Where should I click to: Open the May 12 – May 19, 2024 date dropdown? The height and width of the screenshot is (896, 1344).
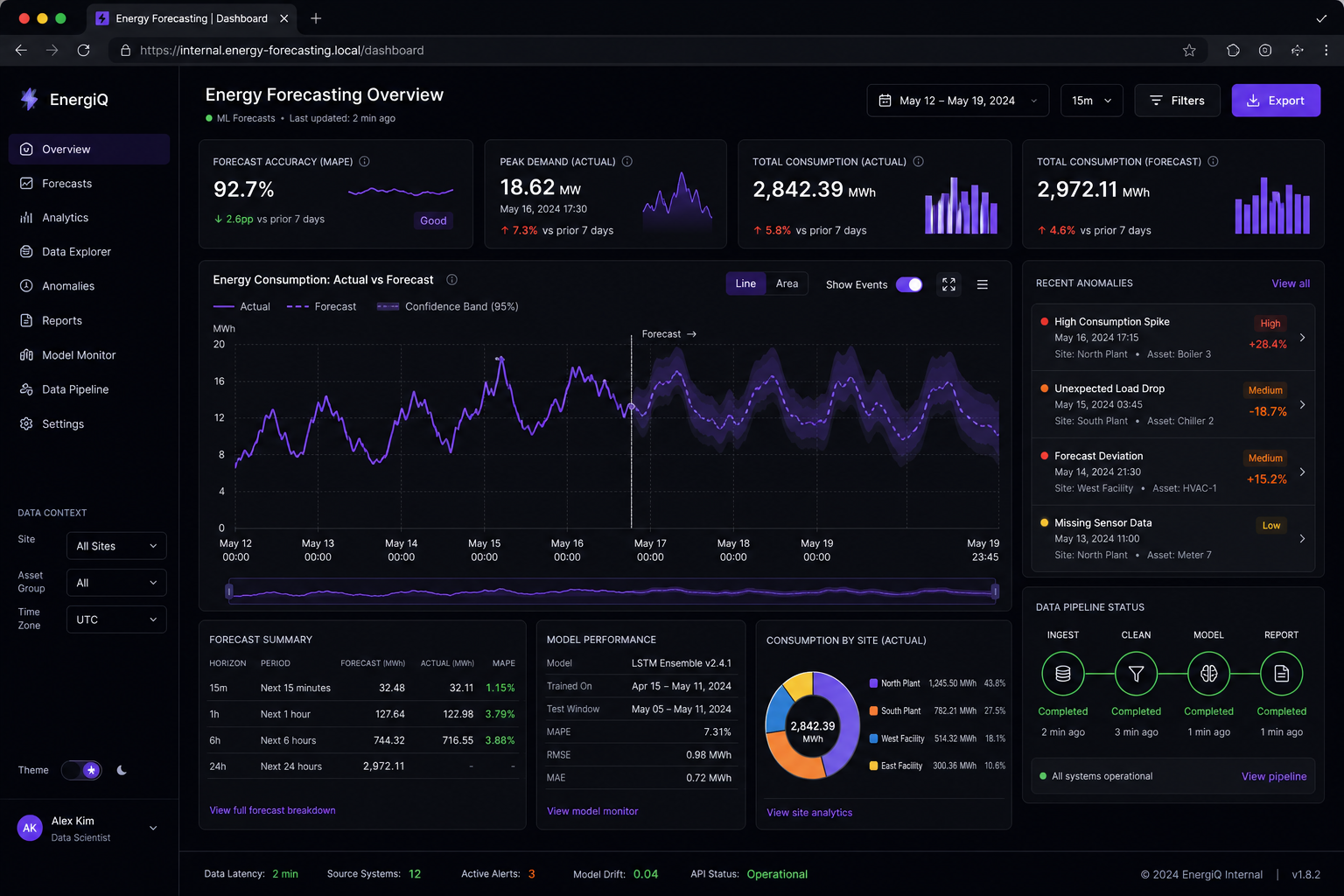pyautogui.click(x=958, y=101)
